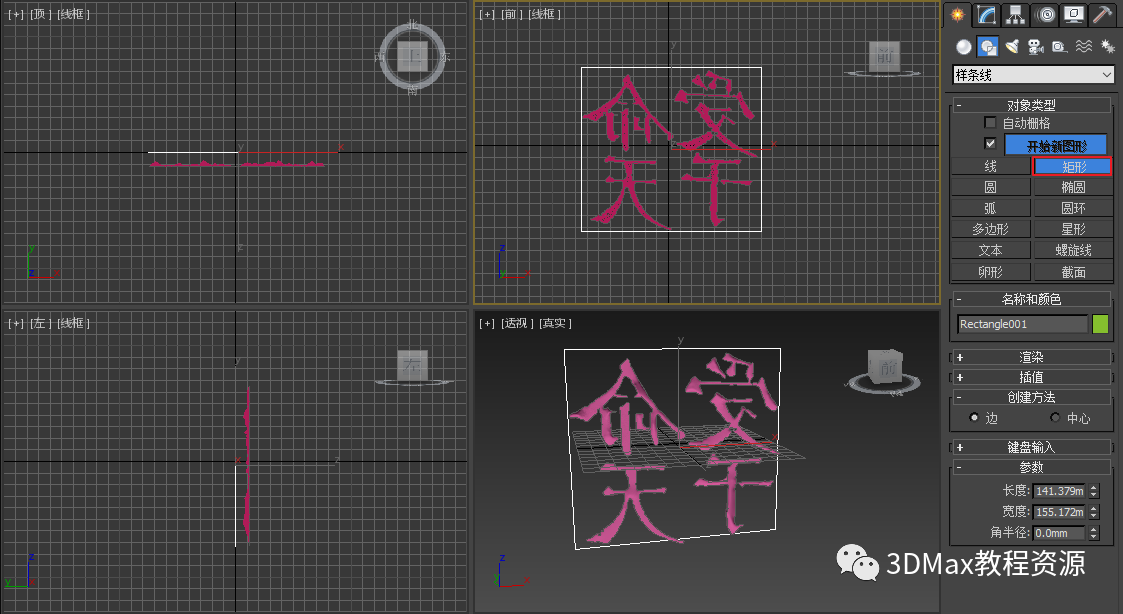The width and height of the screenshot is (1123, 614).
Task: Choose the 圆 spline tool
Action: click(x=991, y=187)
